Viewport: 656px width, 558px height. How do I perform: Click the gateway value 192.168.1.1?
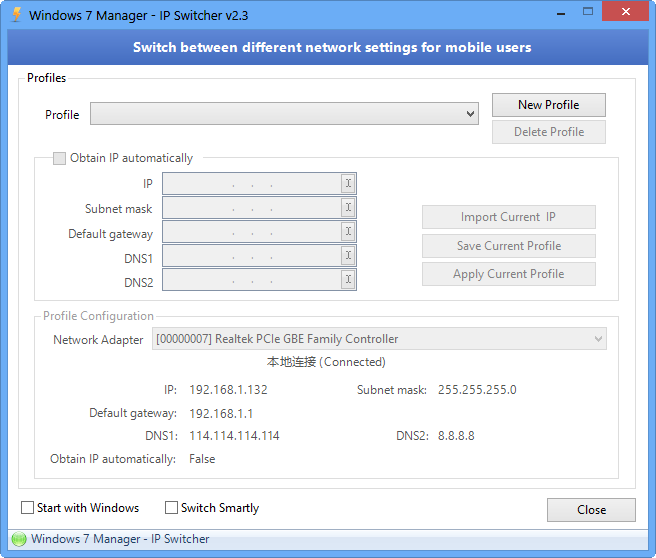click(x=221, y=414)
